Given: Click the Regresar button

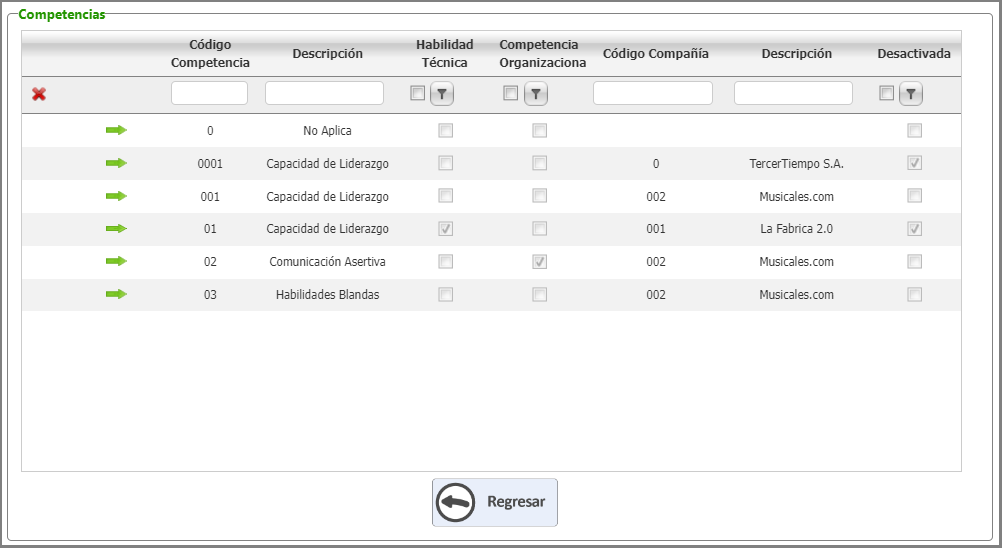Looking at the screenshot, I should click(495, 502).
